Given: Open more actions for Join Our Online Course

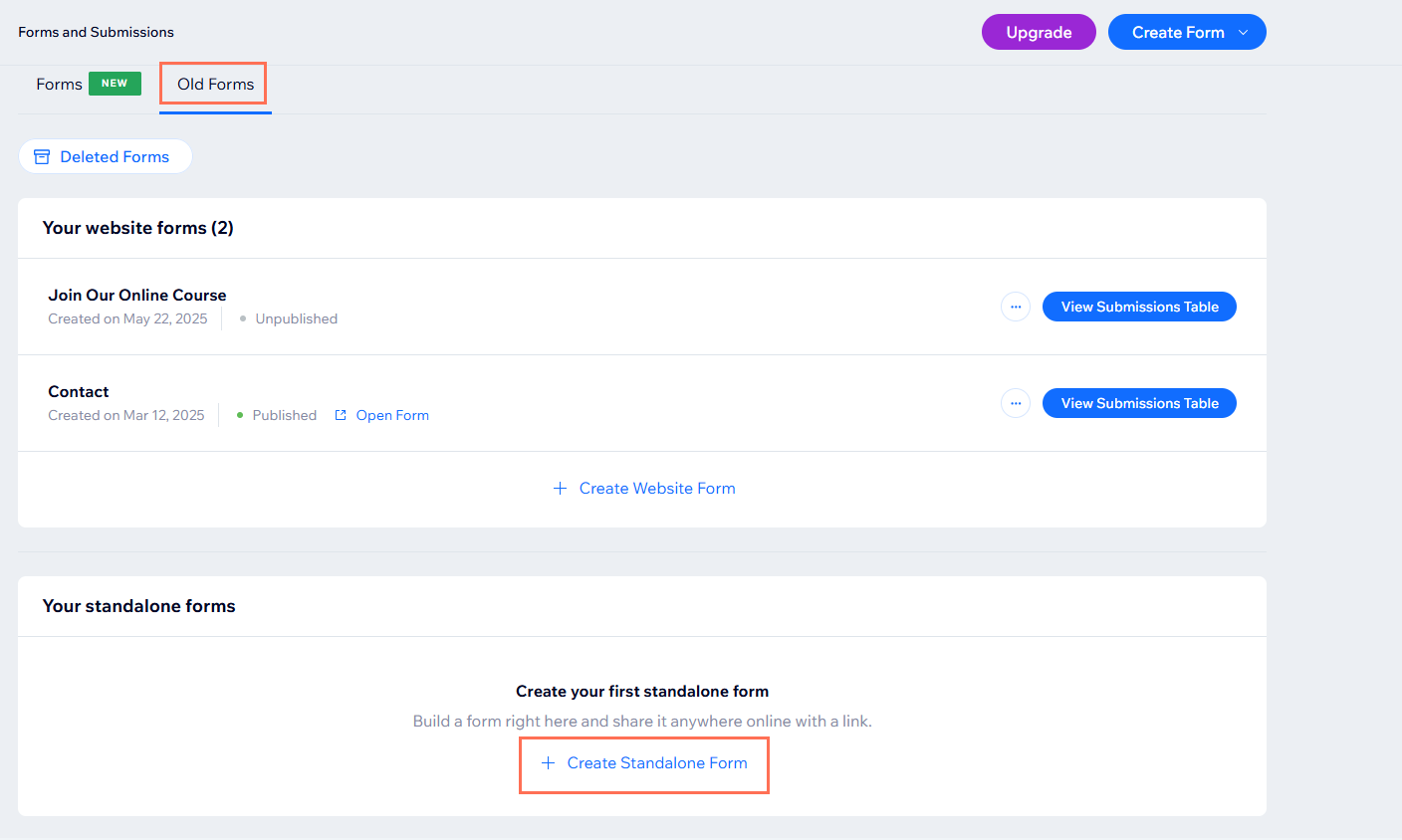Looking at the screenshot, I should [x=1015, y=307].
